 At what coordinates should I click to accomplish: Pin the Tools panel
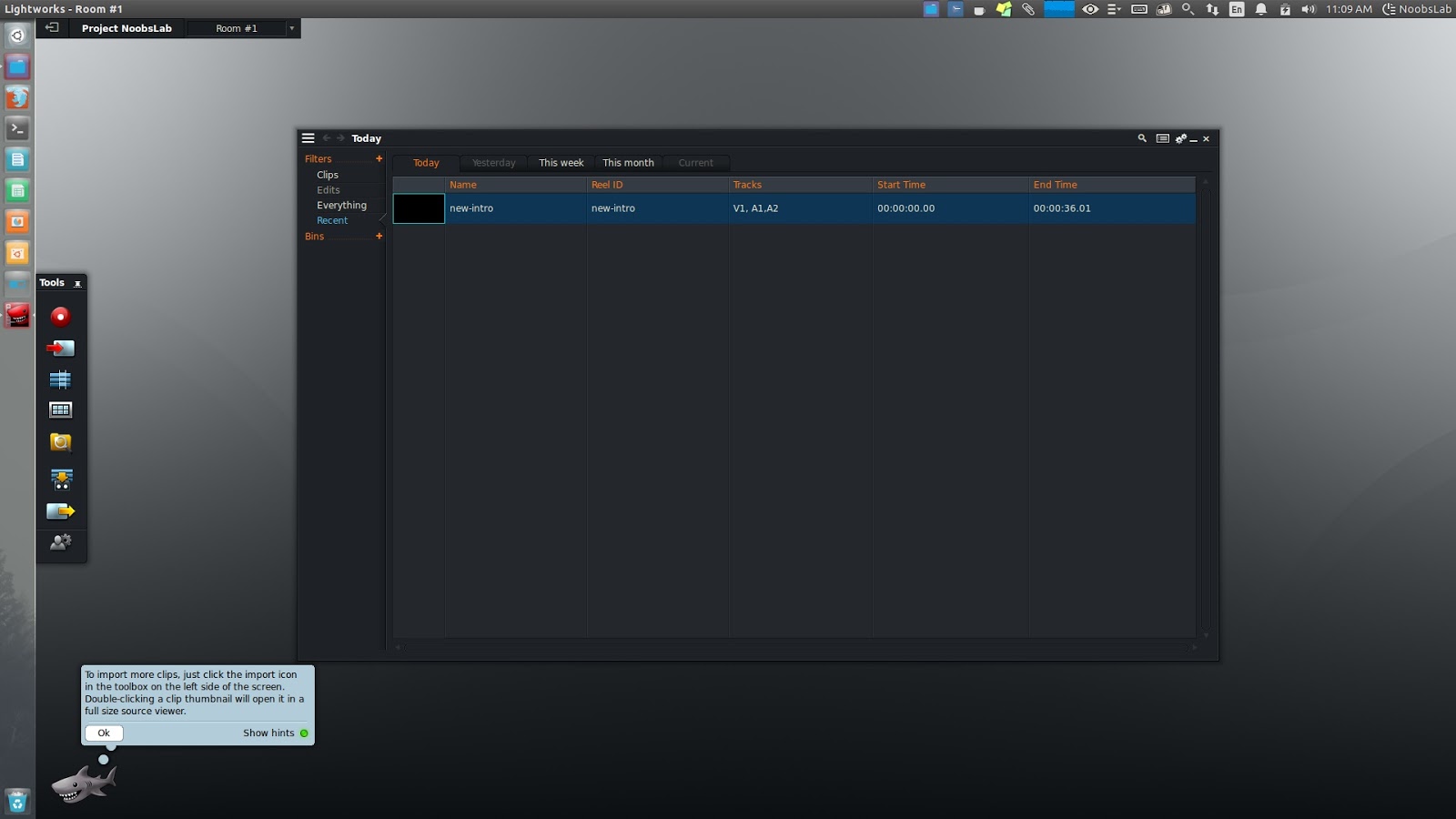(77, 283)
